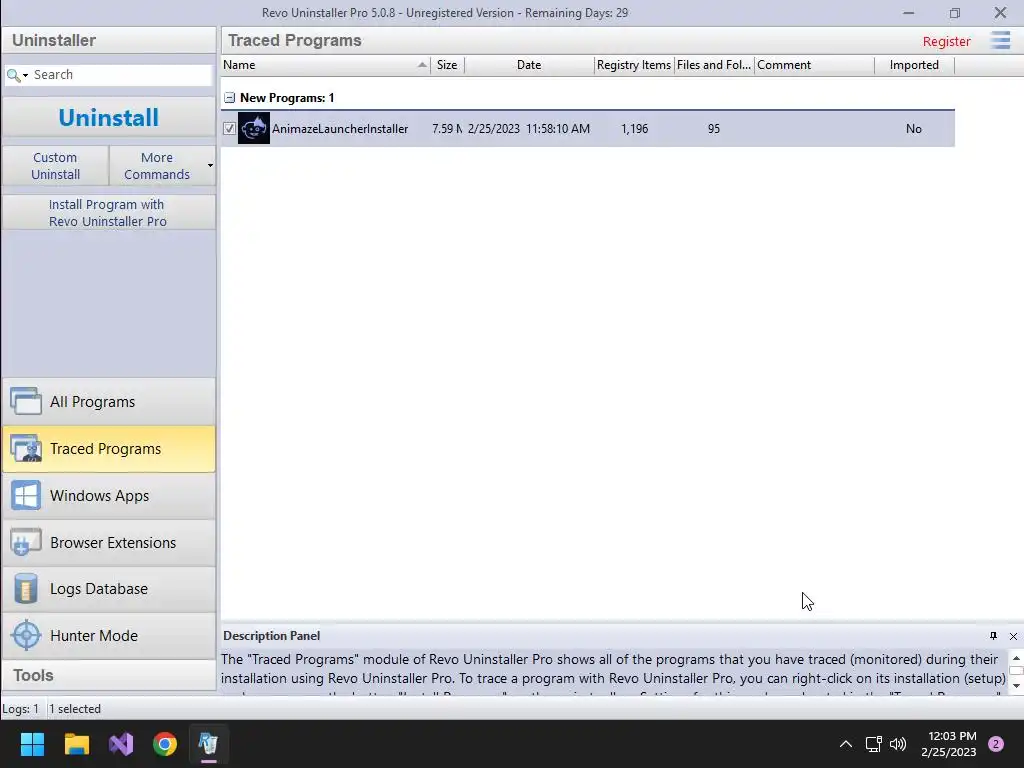Toggle the AnimazeLauncherInstaller checkbox

pos(229,129)
